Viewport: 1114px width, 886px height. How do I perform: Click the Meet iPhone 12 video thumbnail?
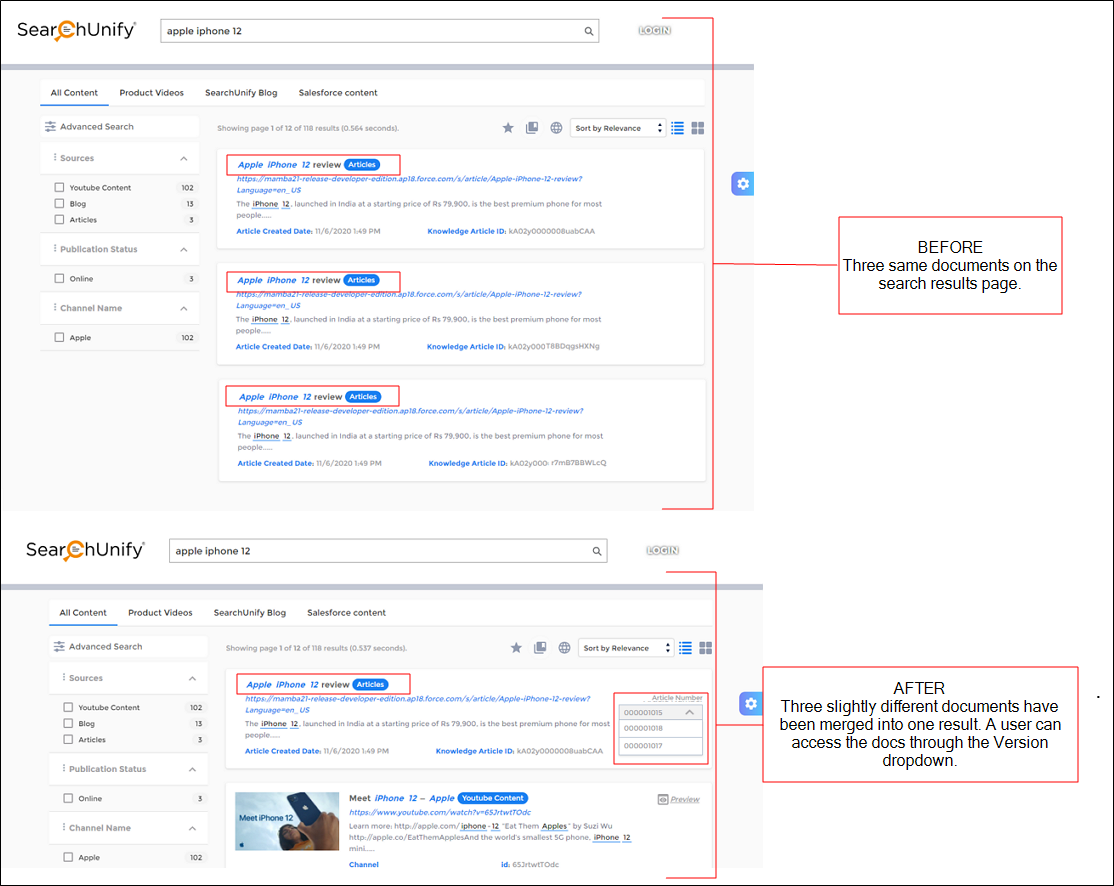coord(286,821)
